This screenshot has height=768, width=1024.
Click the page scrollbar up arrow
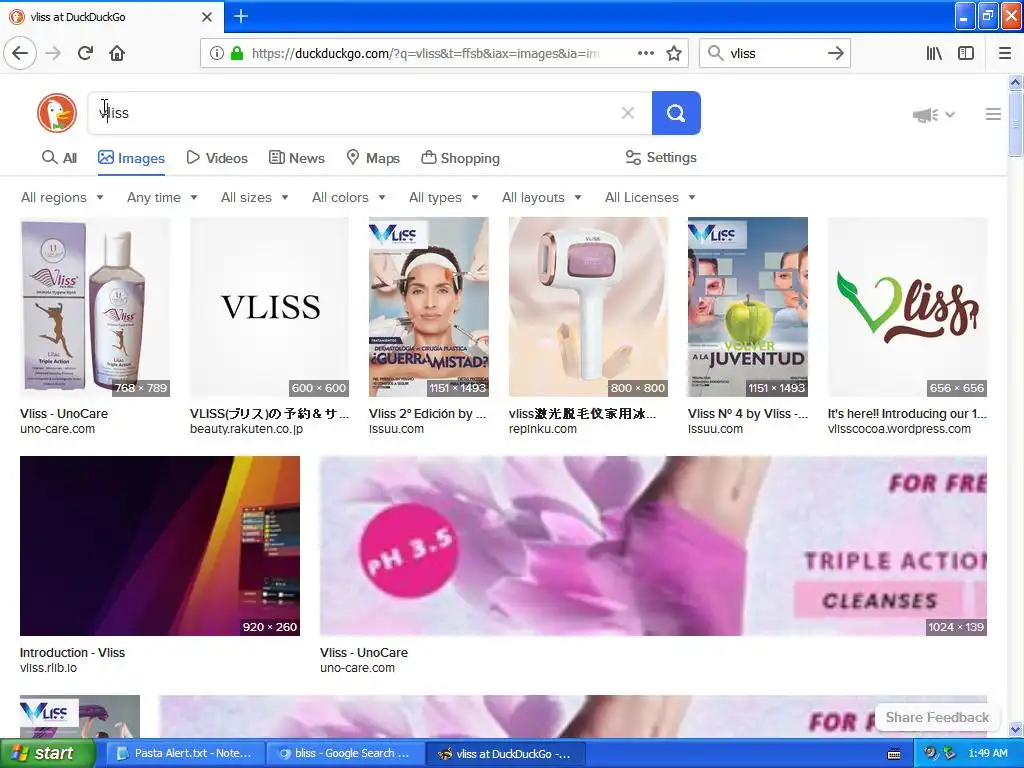(x=1015, y=82)
